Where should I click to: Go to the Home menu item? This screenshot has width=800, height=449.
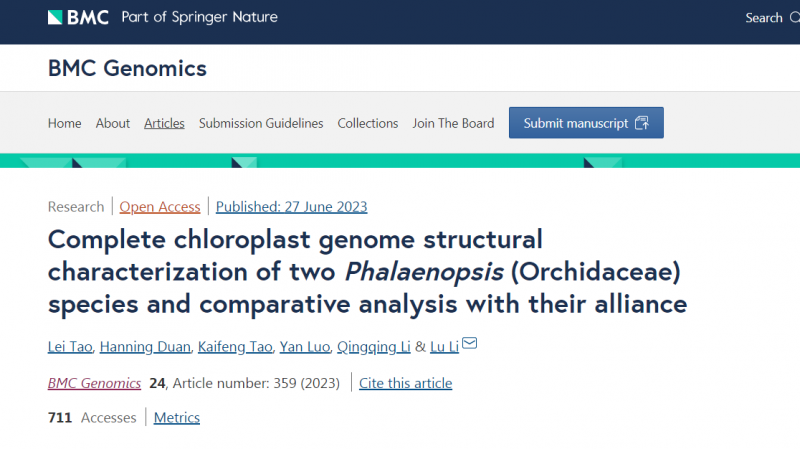tap(65, 123)
